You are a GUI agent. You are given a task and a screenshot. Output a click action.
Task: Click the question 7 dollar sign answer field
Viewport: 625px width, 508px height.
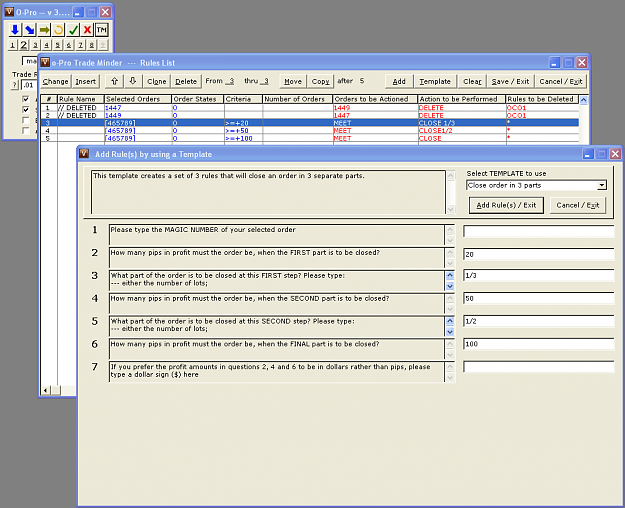tap(539, 367)
